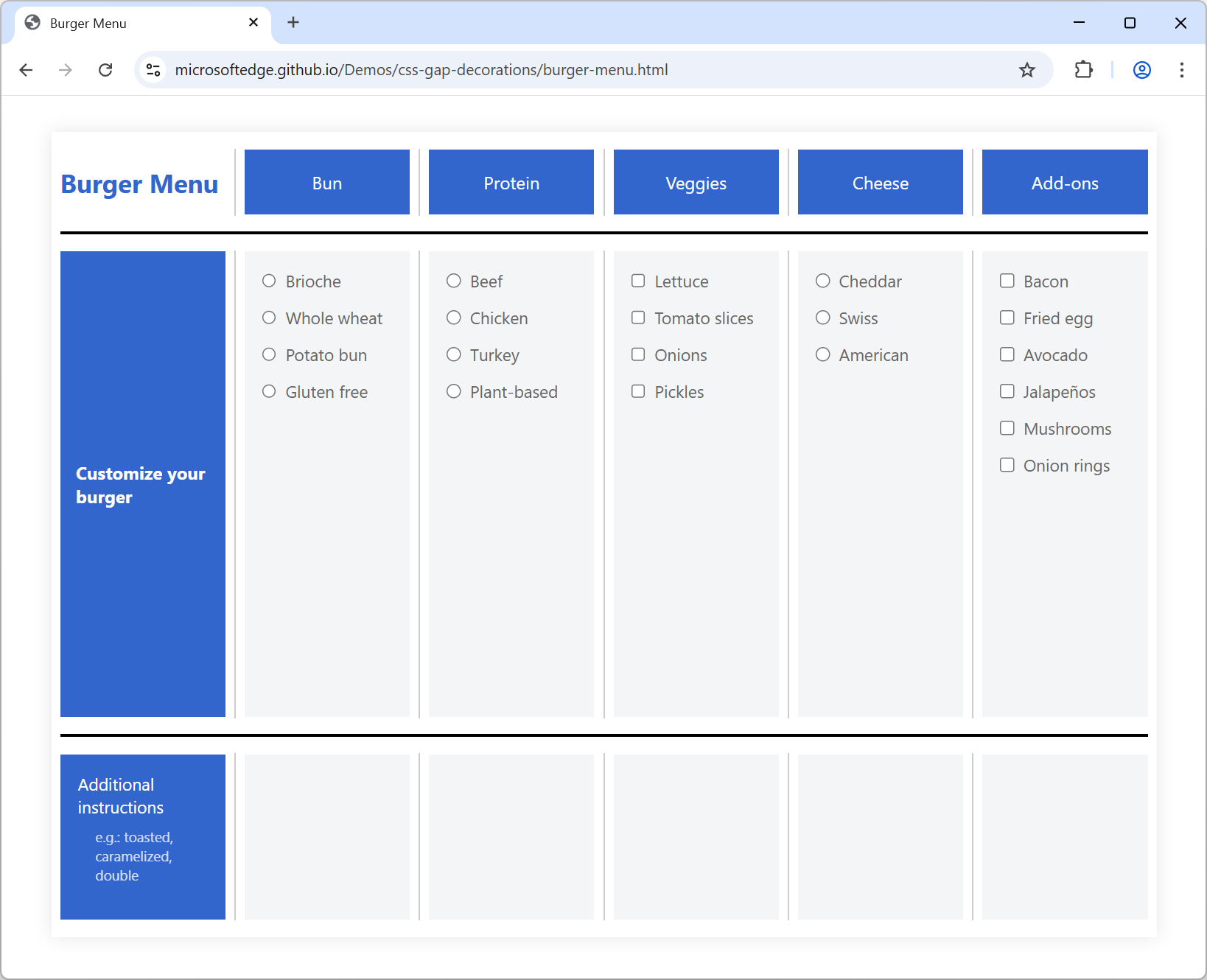Select the Brioche bun
This screenshot has height=980, width=1207.
point(269,281)
